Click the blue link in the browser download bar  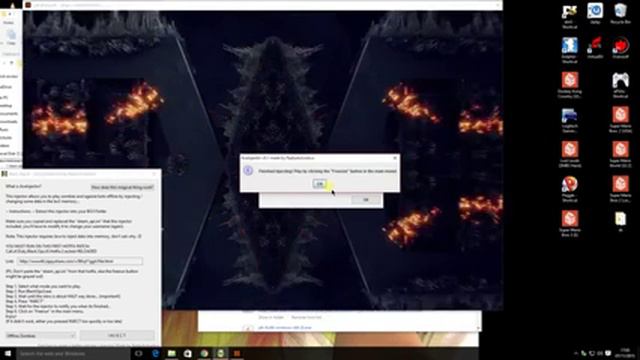(285, 328)
